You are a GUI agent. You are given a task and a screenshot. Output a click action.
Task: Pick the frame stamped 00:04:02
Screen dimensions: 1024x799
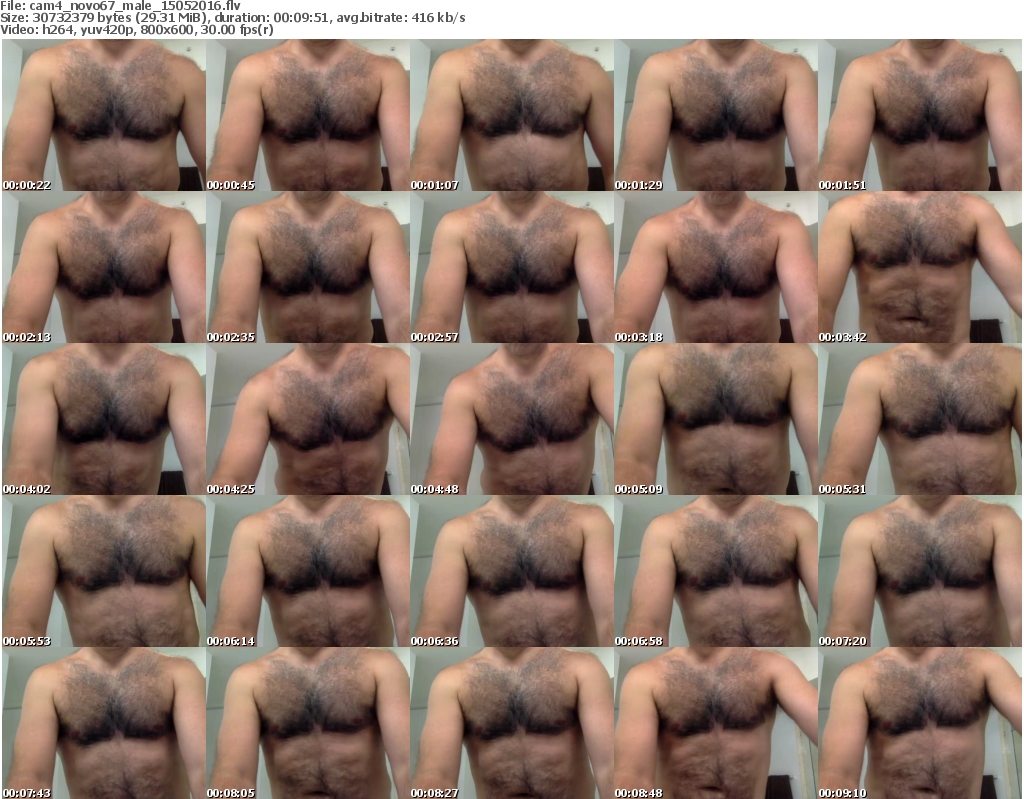[x=104, y=419]
